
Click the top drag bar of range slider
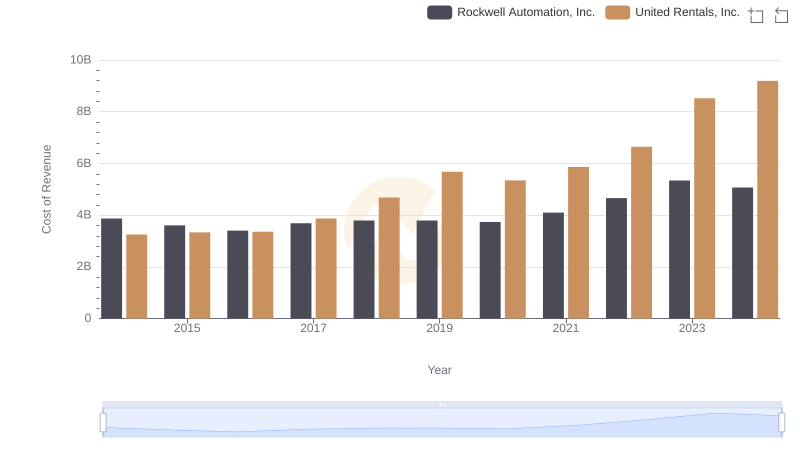coord(442,404)
